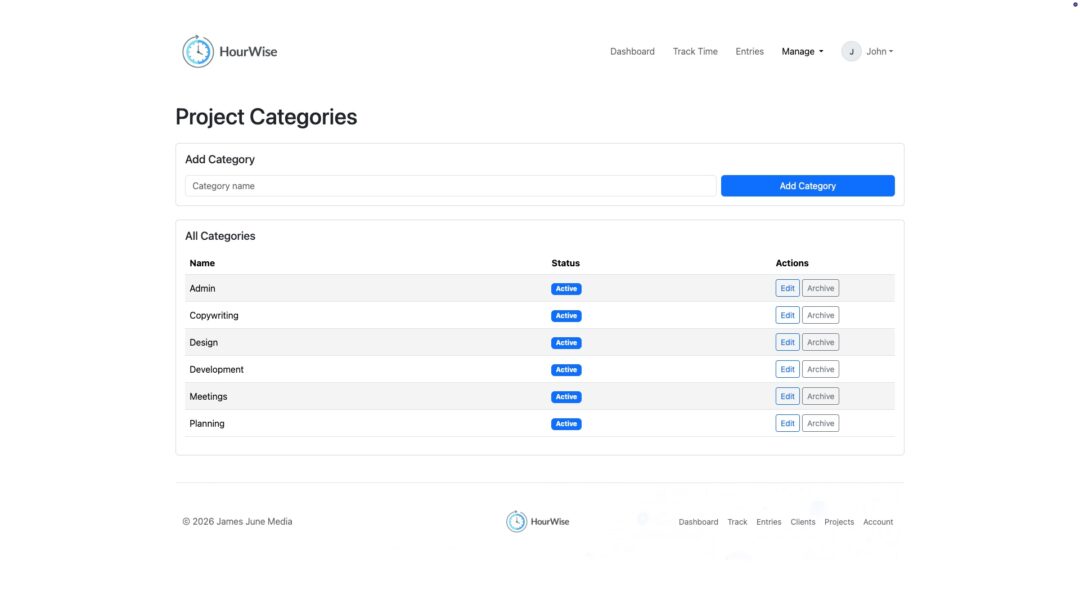Edit the Development category
1080x608 pixels.
(x=787, y=370)
